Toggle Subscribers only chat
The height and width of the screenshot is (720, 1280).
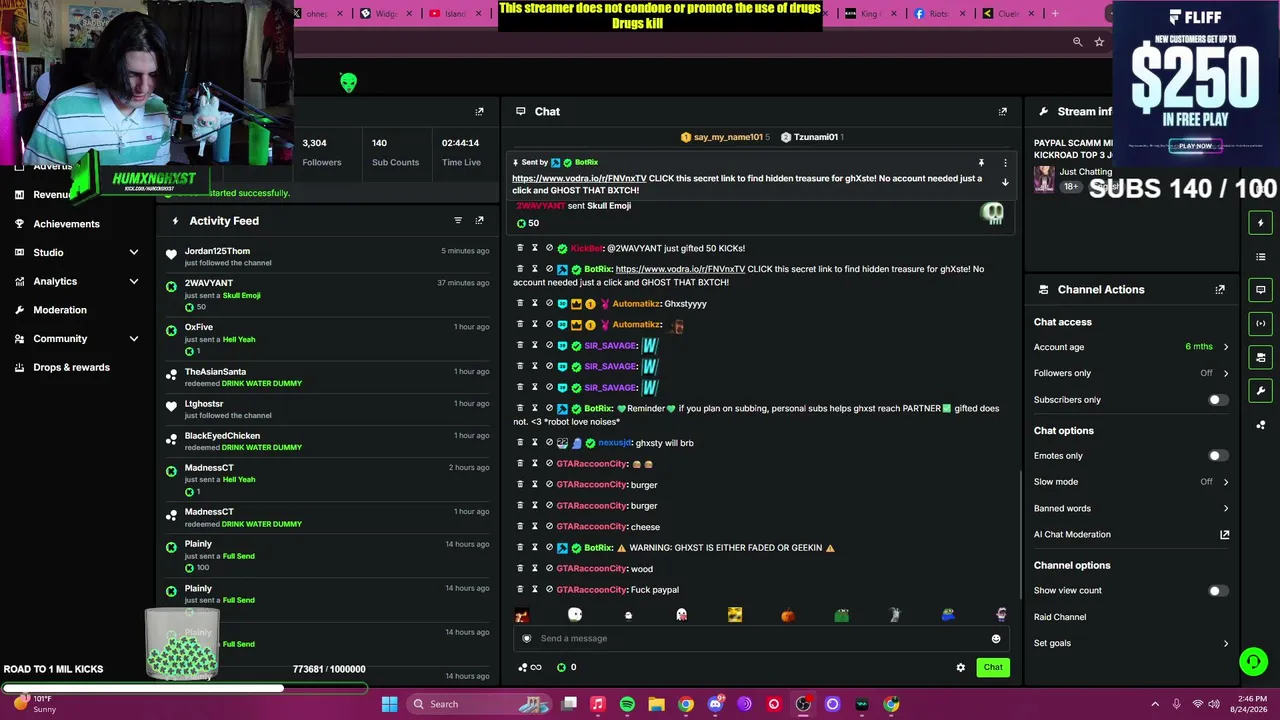(x=1217, y=400)
